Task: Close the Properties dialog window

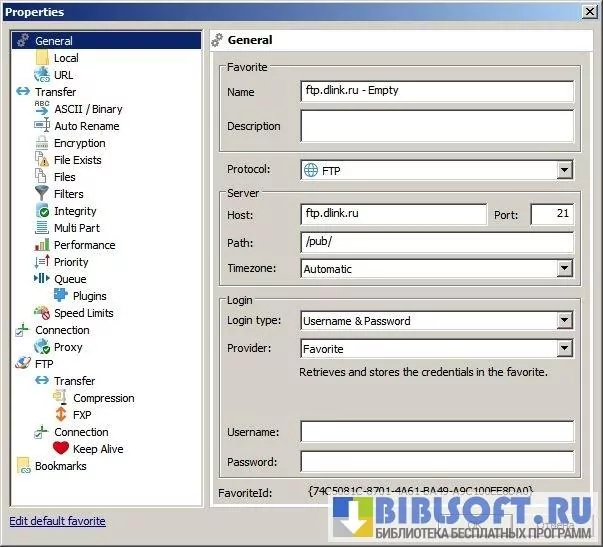Action: point(590,12)
